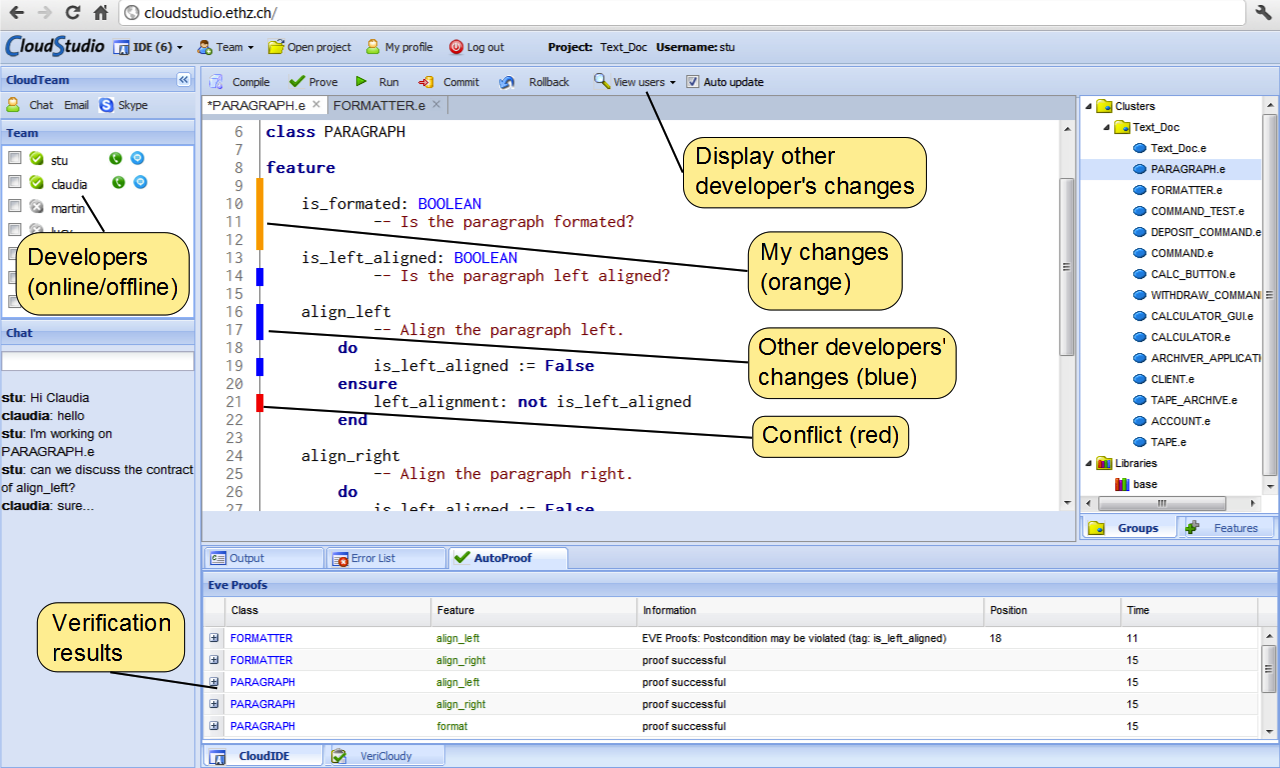Screen dimensions: 1280x768
Task: Click the browser address bar
Action: [x=680, y=13]
